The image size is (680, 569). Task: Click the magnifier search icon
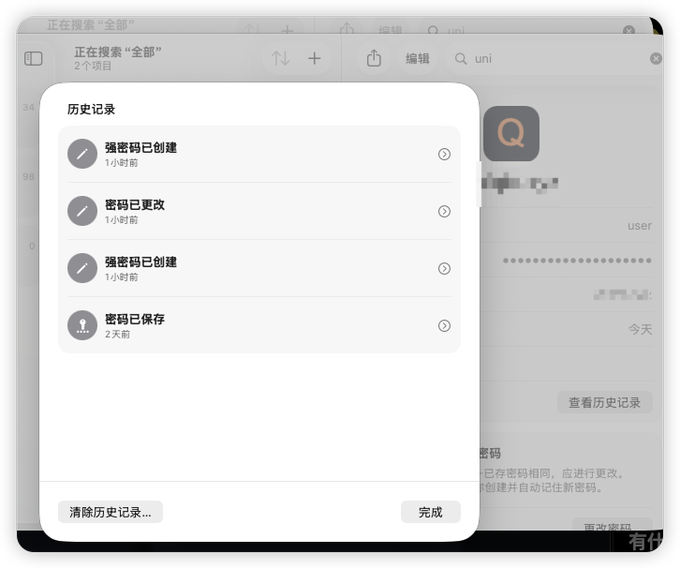(x=461, y=59)
